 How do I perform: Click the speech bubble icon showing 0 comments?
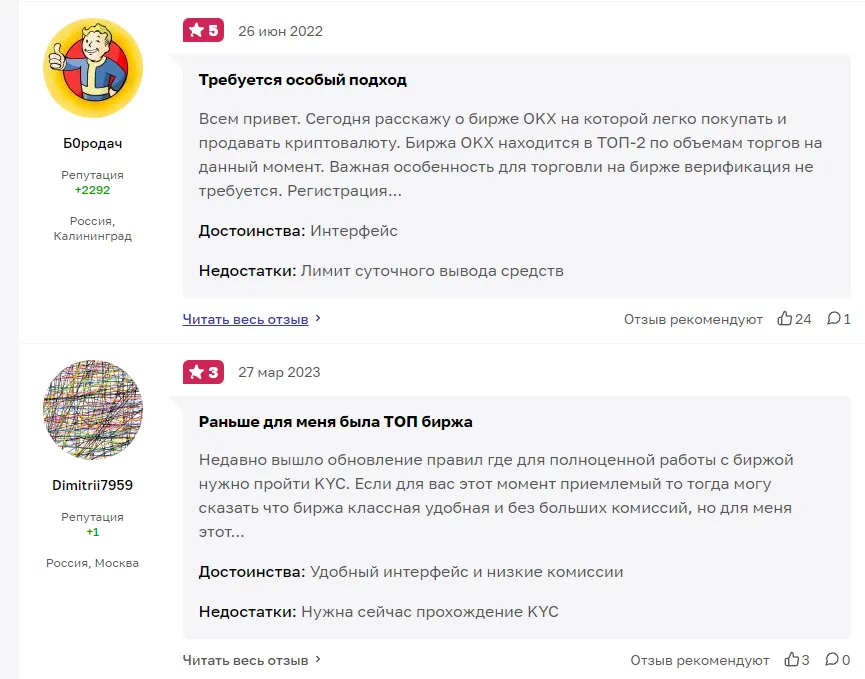(x=834, y=659)
